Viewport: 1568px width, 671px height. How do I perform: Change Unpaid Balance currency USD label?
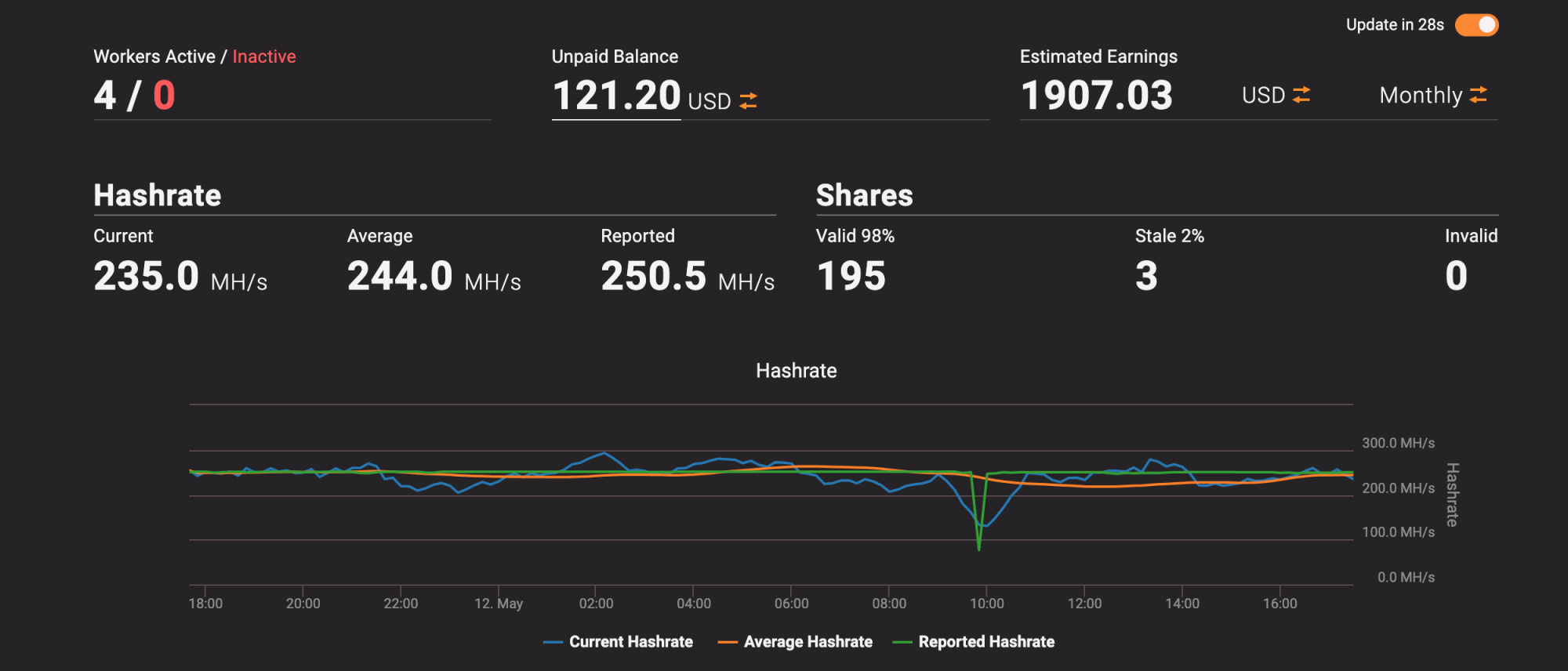click(x=710, y=101)
